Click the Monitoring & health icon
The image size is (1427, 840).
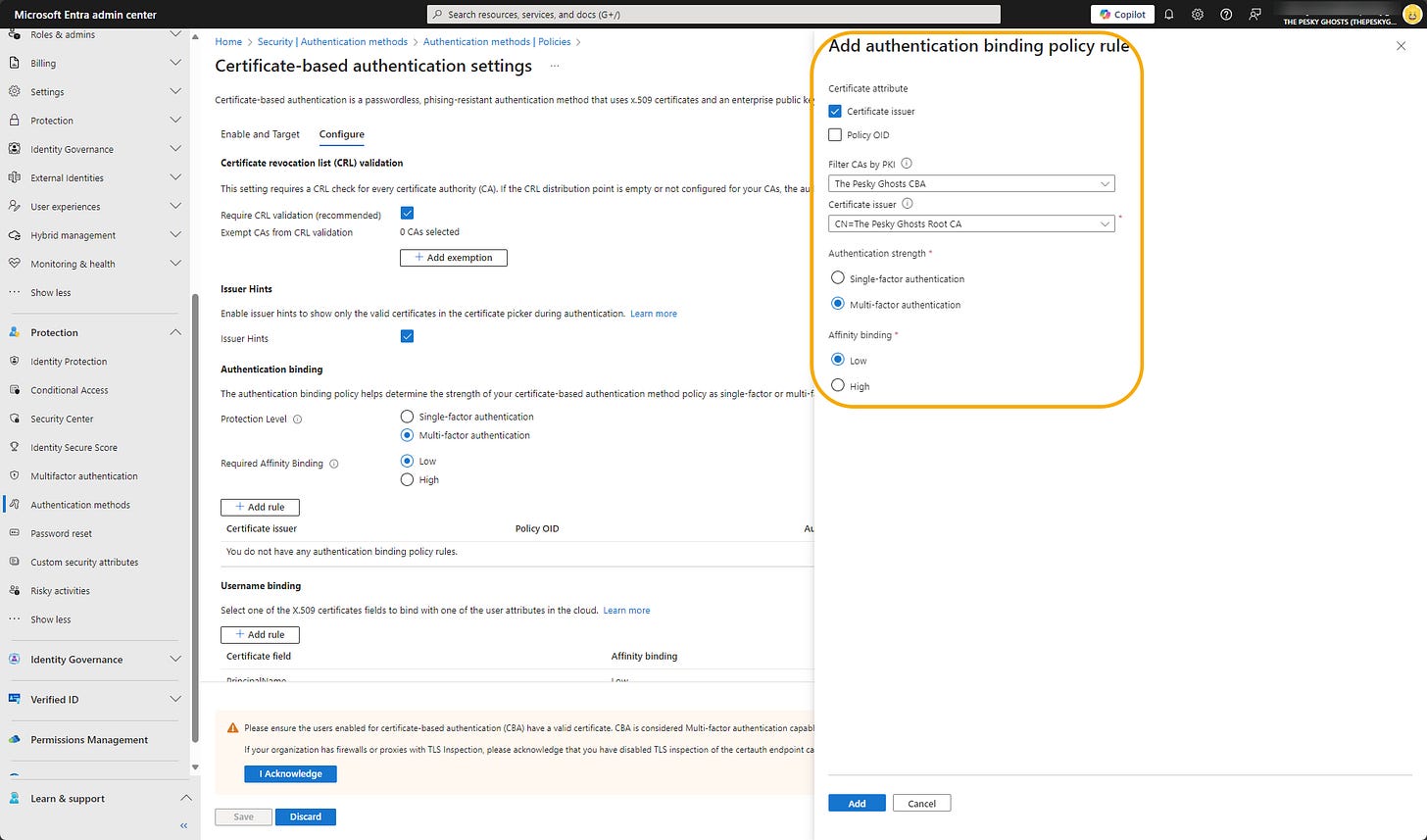(14, 264)
